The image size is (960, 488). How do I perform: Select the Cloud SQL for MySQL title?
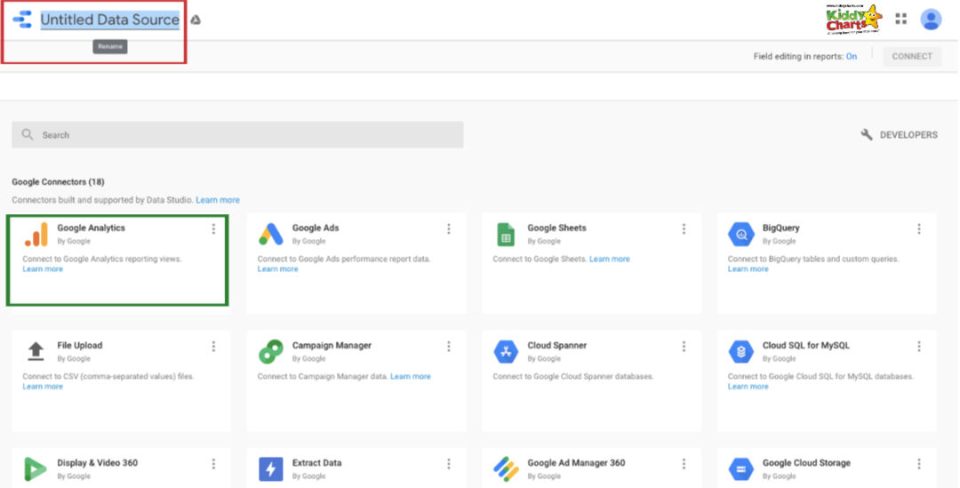tap(806, 345)
